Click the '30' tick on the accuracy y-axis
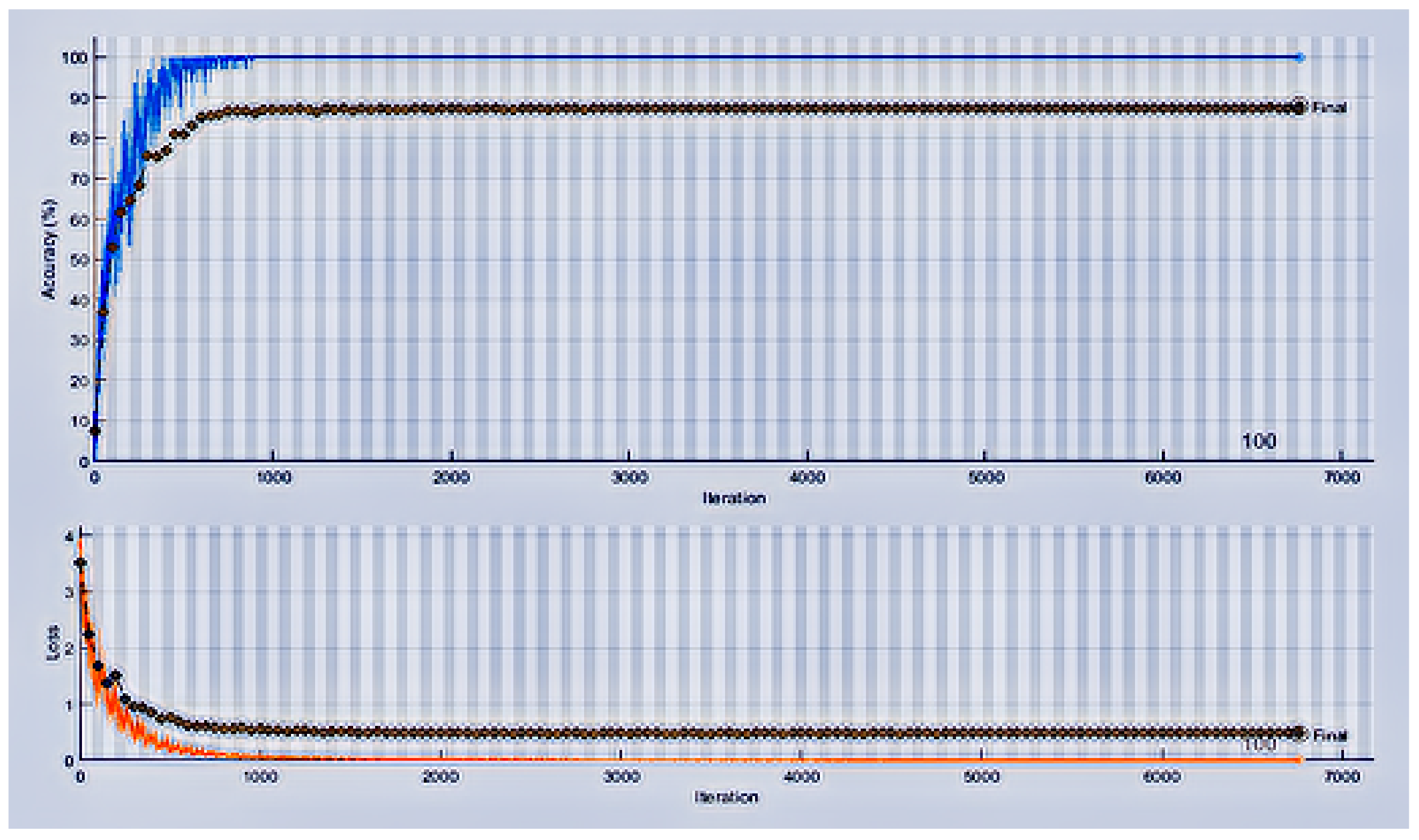The height and width of the screenshot is (840, 1419). pyautogui.click(x=80, y=341)
